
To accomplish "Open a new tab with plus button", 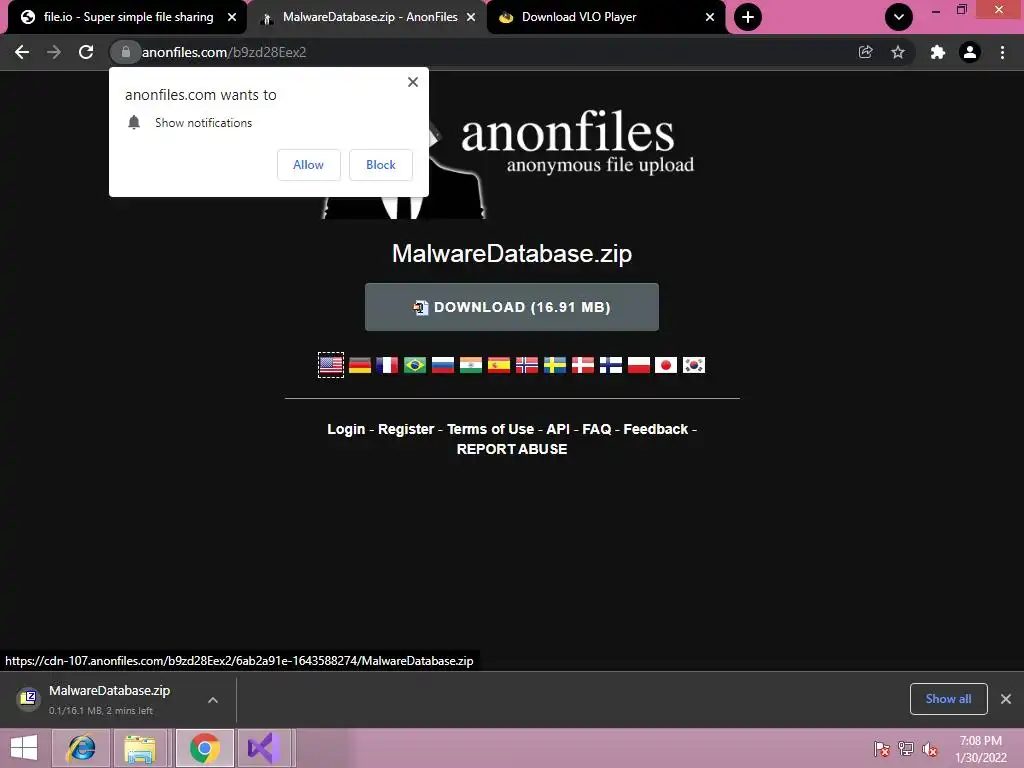I will pyautogui.click(x=748, y=17).
